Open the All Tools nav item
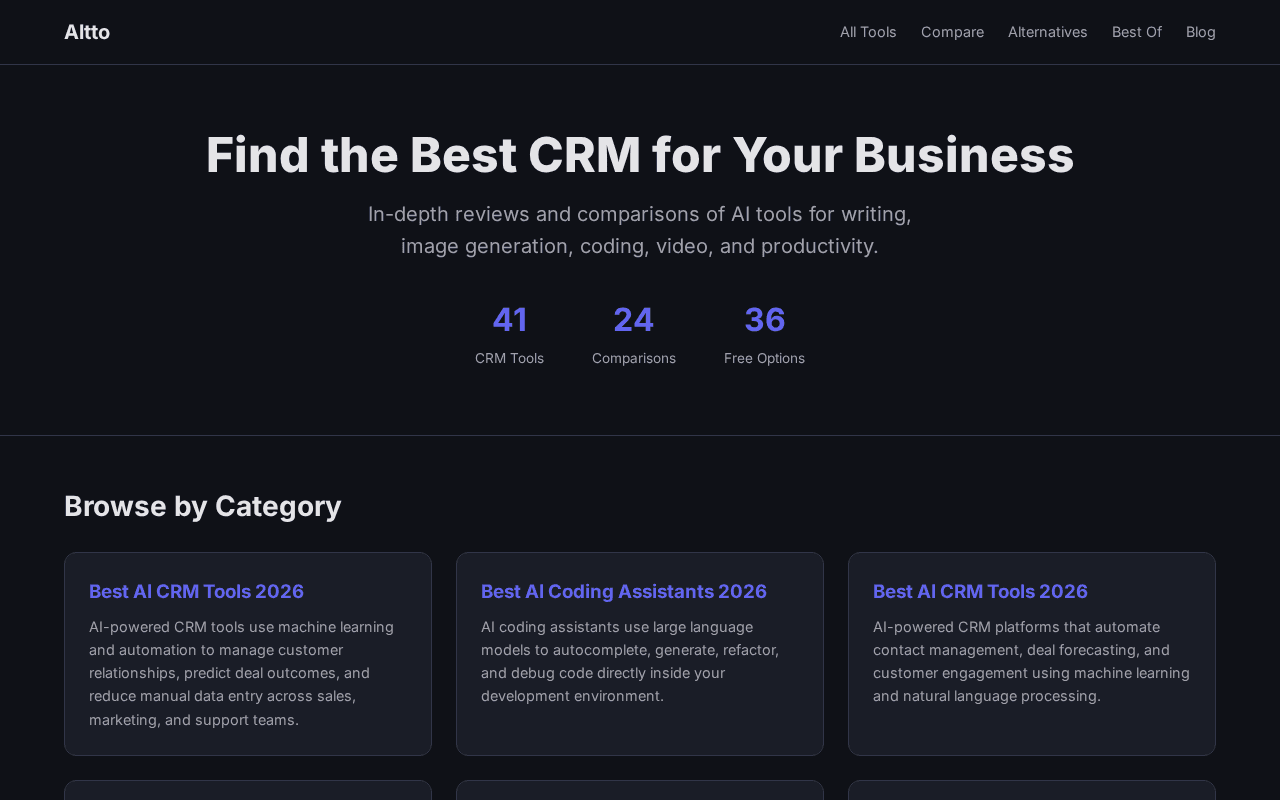 point(868,32)
